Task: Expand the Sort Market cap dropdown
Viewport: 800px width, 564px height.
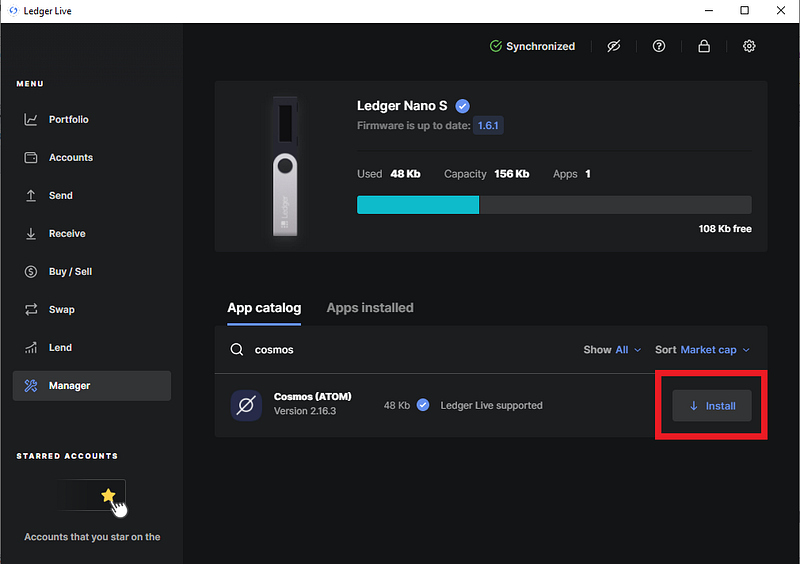Action: [x=703, y=350]
